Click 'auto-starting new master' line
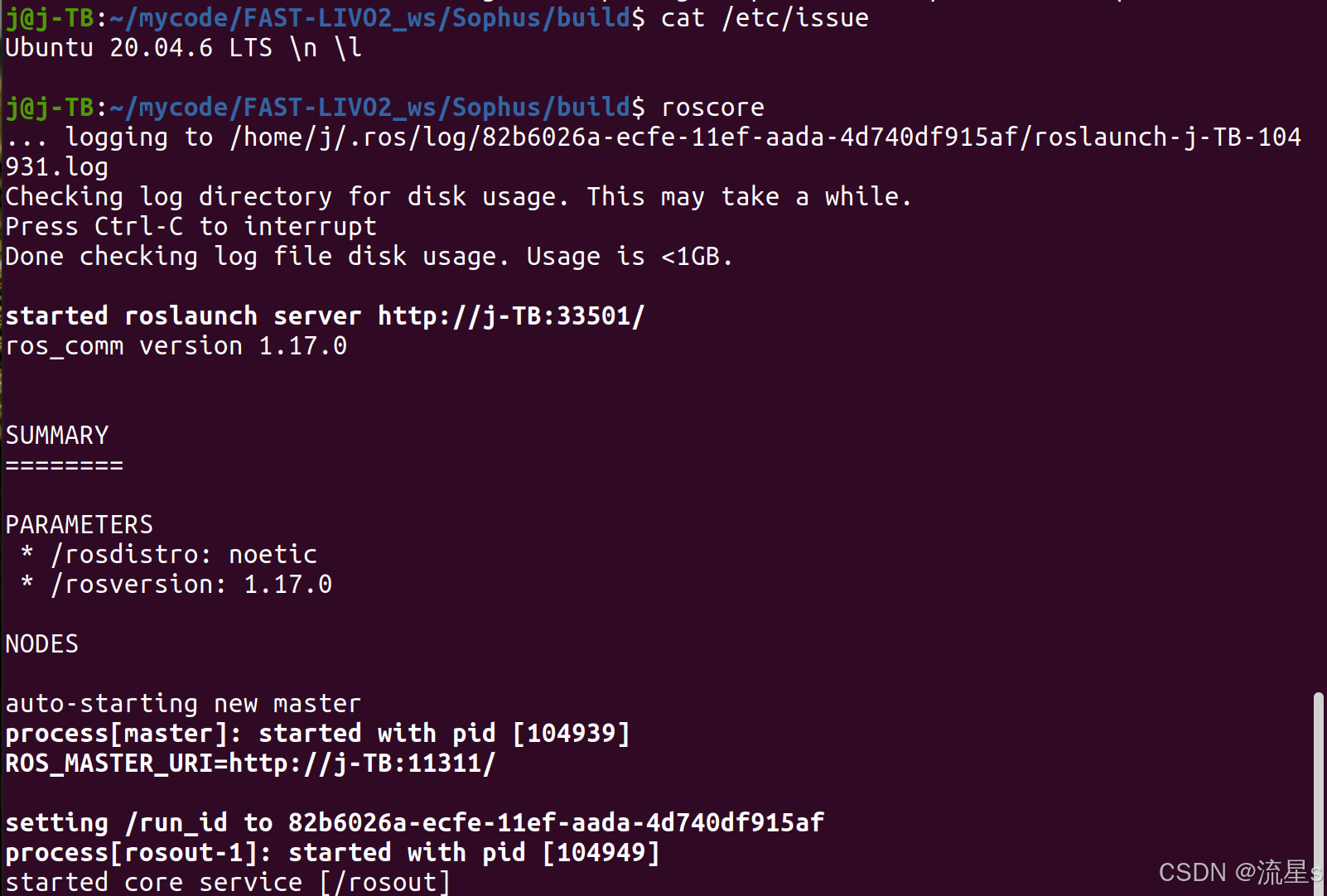 point(183,704)
